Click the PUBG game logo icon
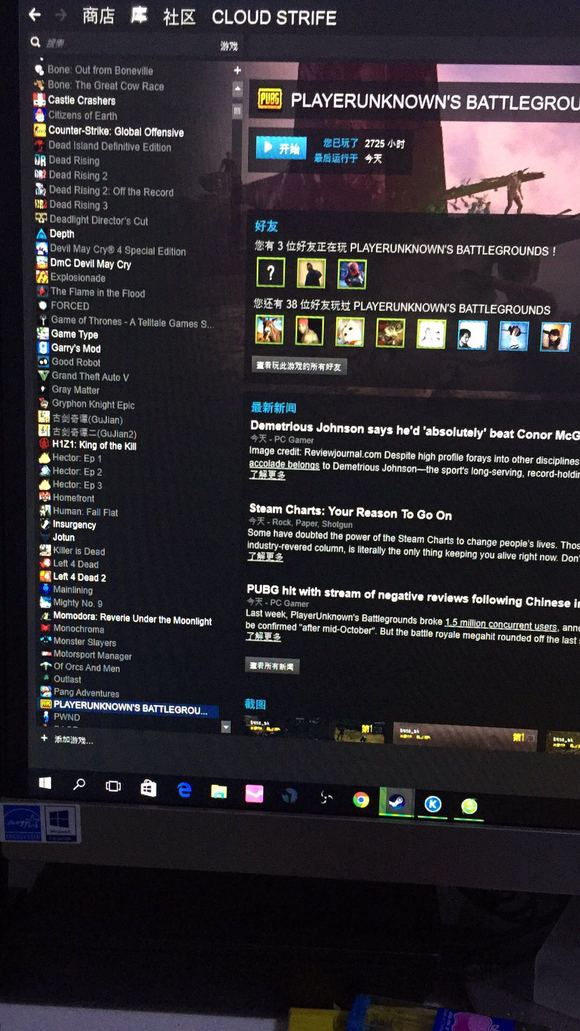580x1031 pixels. click(x=270, y=100)
